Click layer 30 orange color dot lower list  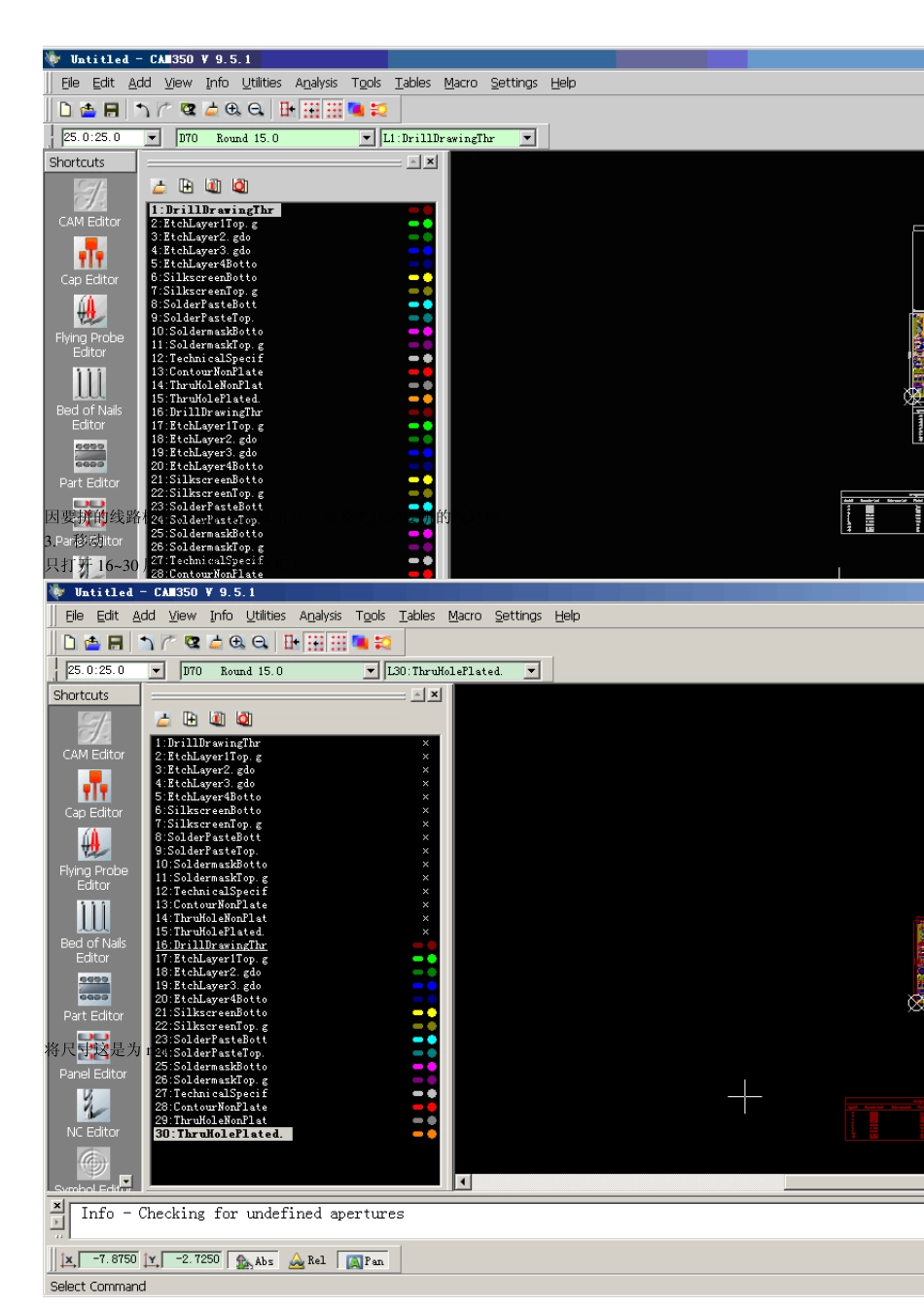click(432, 1134)
